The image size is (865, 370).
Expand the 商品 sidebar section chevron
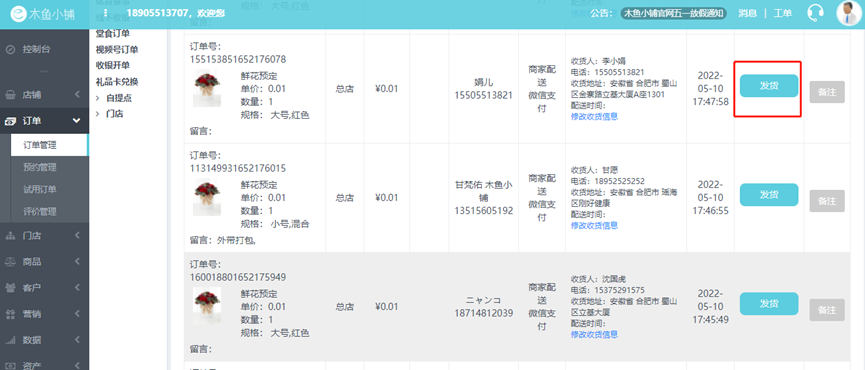[x=77, y=261]
